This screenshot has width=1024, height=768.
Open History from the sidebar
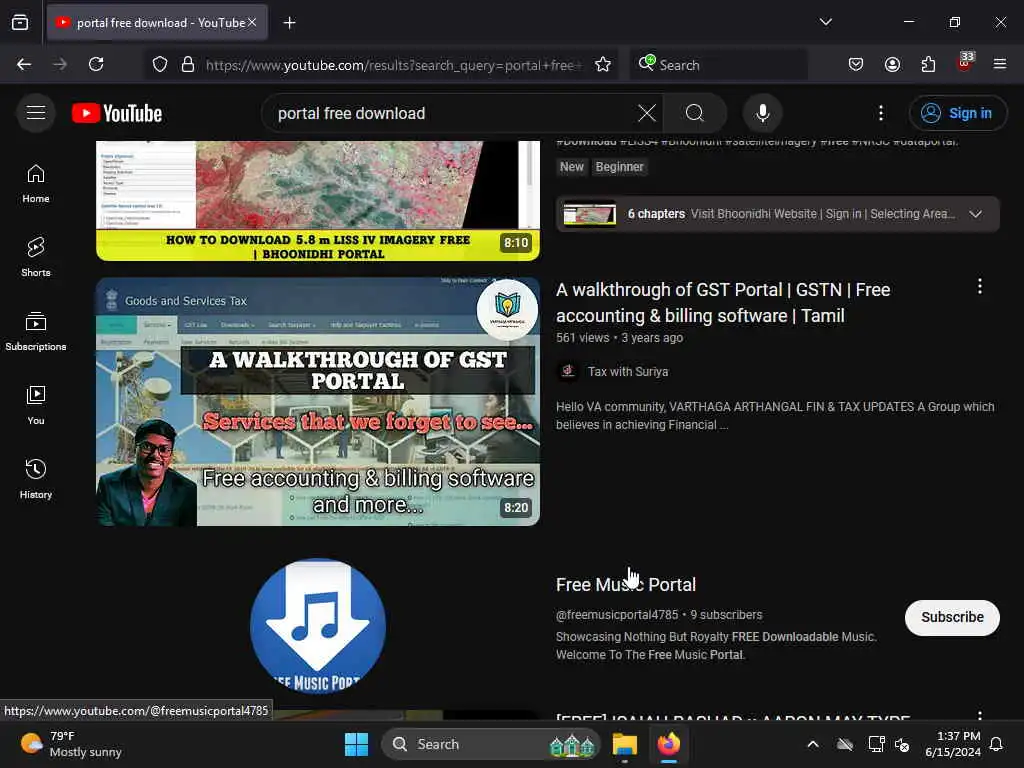click(36, 479)
